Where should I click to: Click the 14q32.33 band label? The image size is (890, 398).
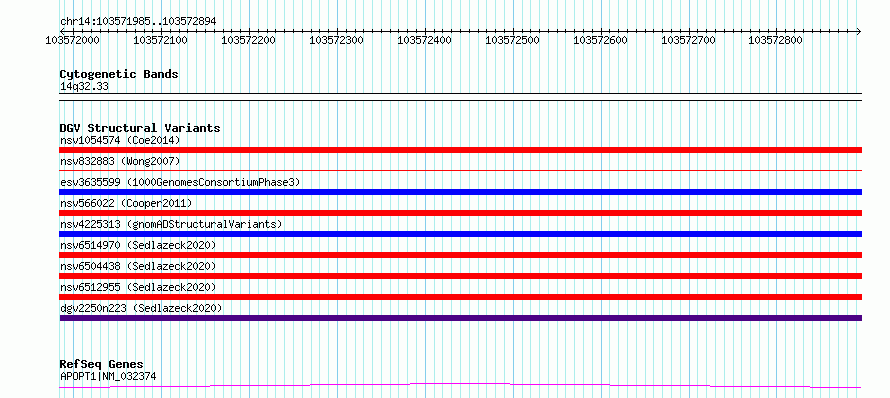click(x=84, y=87)
